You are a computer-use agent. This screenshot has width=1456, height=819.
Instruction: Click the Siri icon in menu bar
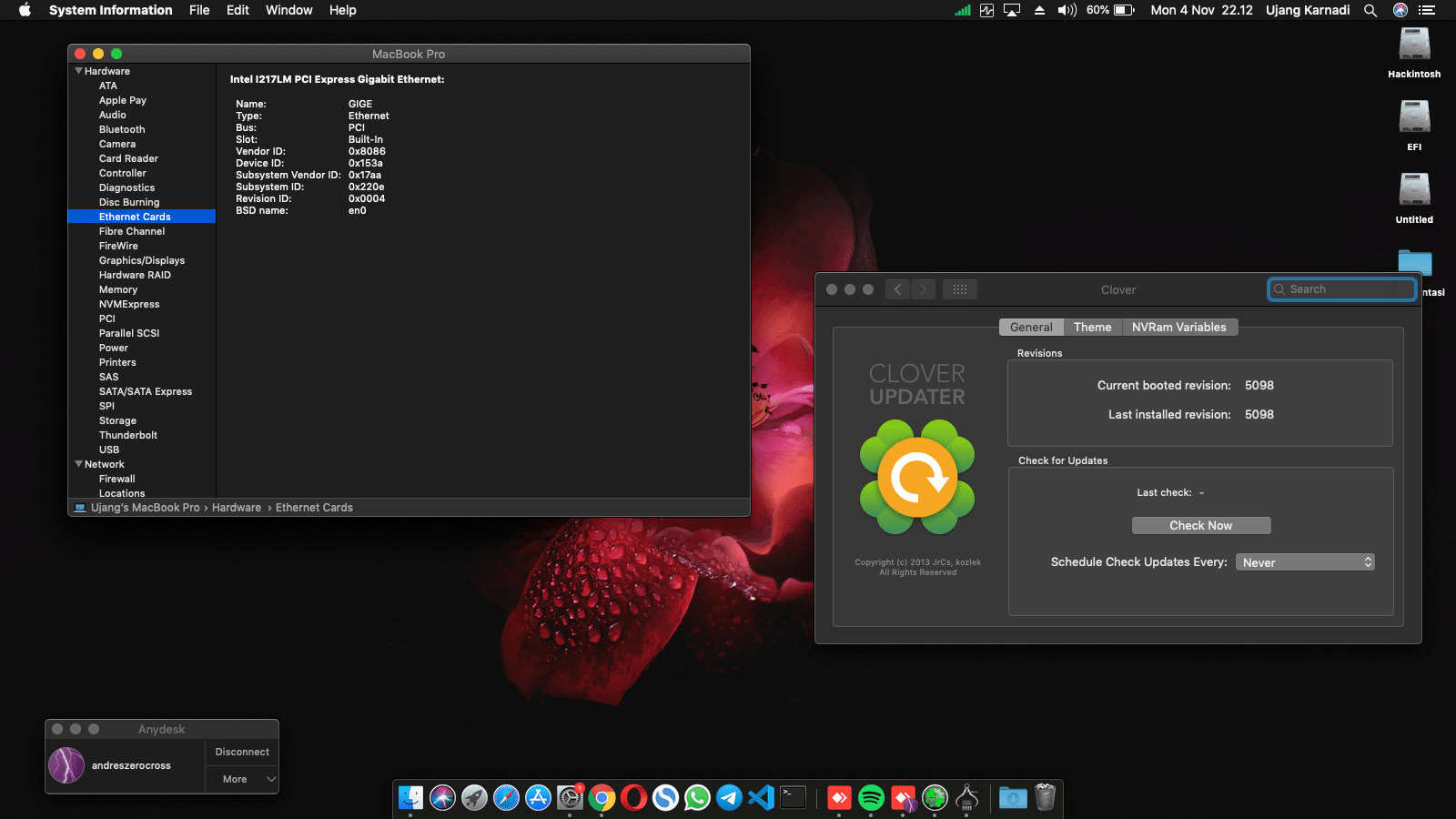1400,10
